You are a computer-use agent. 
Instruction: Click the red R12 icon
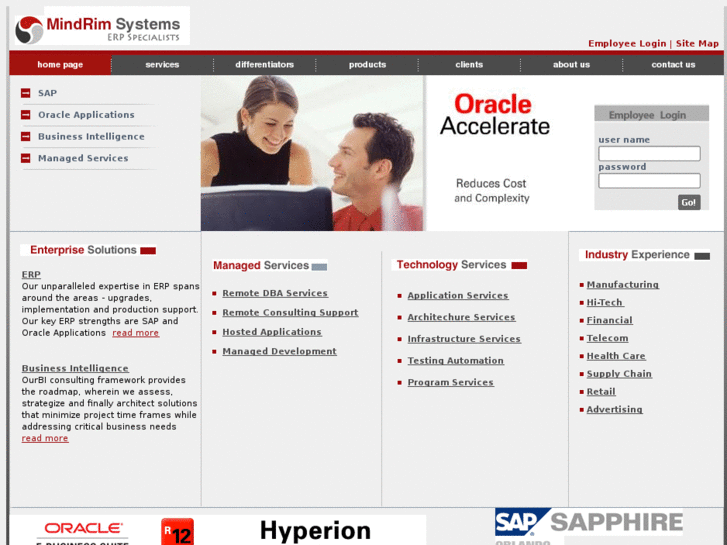pos(178,532)
